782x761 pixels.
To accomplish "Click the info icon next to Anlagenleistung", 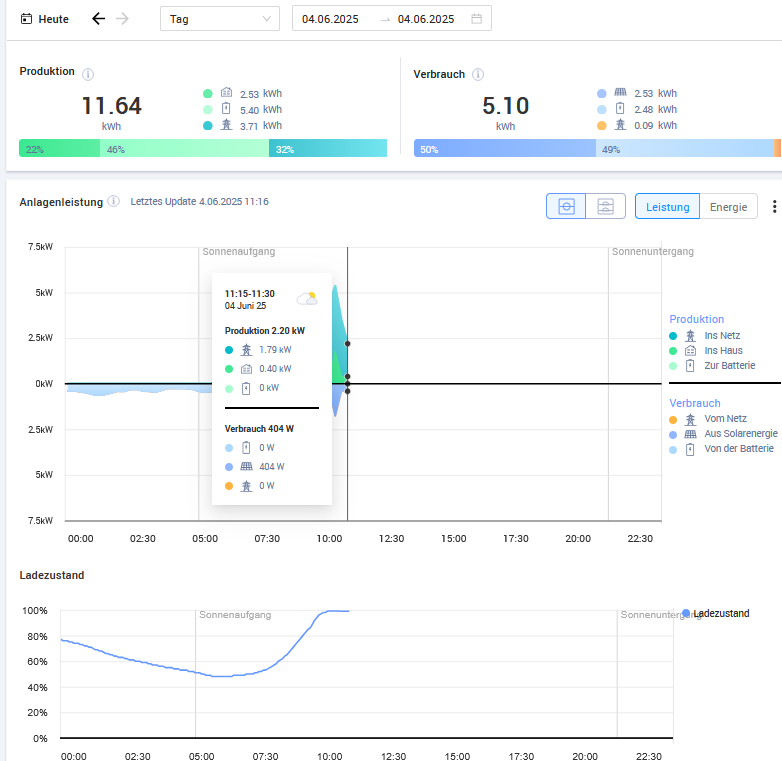I will 114,202.
